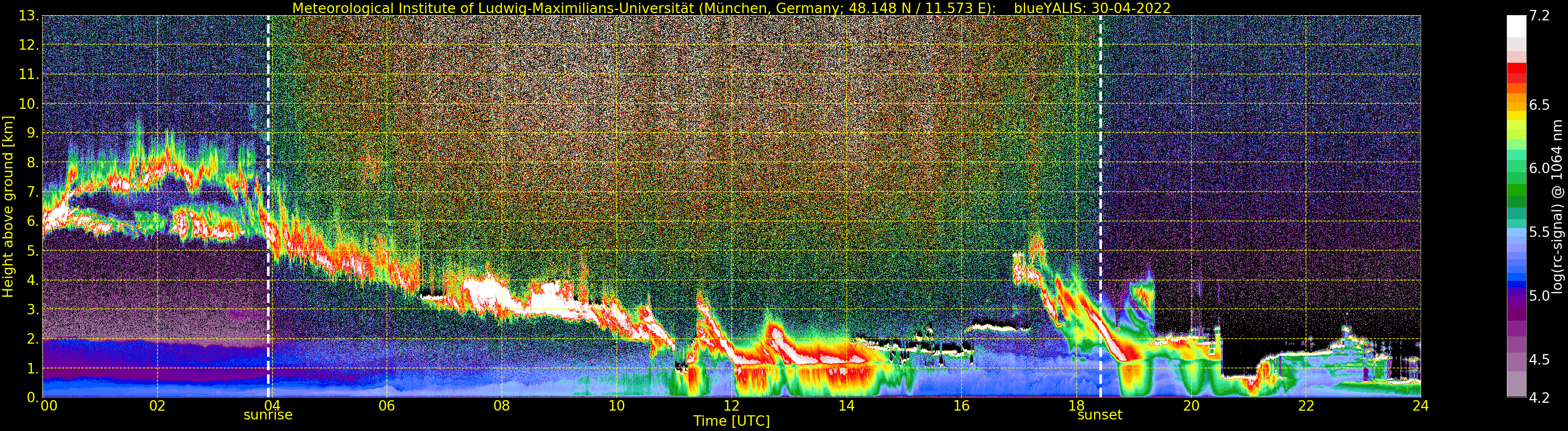The height and width of the screenshot is (431, 1568).
Task: Click the y-axis tick label '10.'
Action: pos(29,104)
